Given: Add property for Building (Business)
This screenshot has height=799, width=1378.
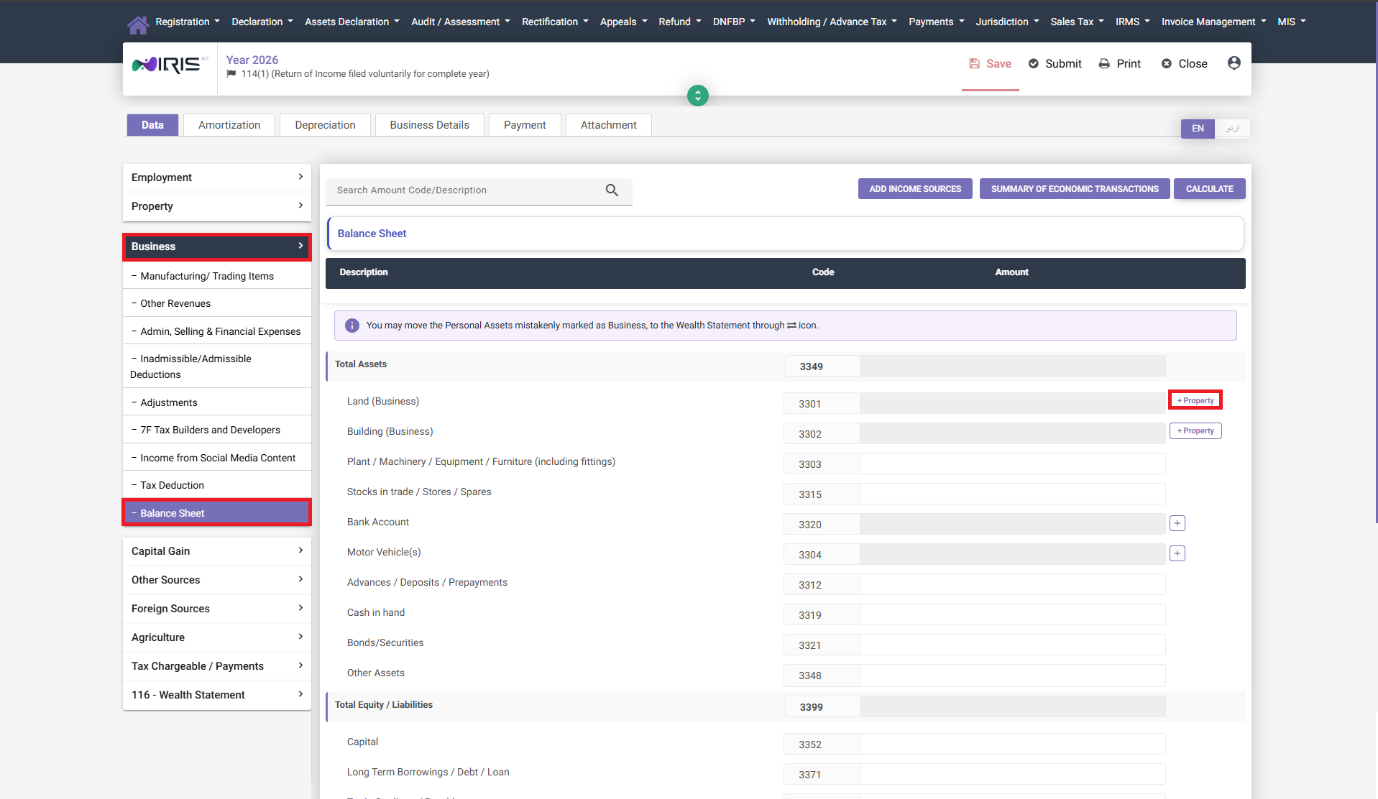Looking at the screenshot, I should click(x=1195, y=431).
